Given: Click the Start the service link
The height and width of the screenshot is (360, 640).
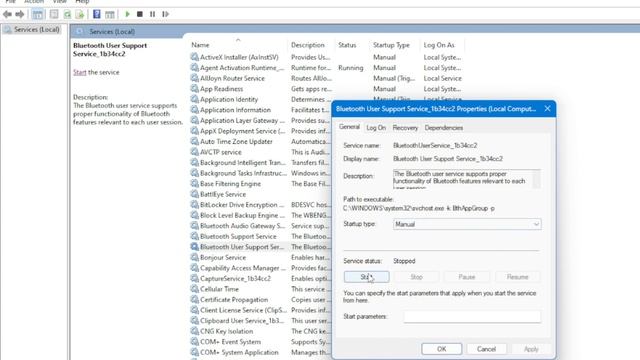Looking at the screenshot, I should click(x=80, y=72).
